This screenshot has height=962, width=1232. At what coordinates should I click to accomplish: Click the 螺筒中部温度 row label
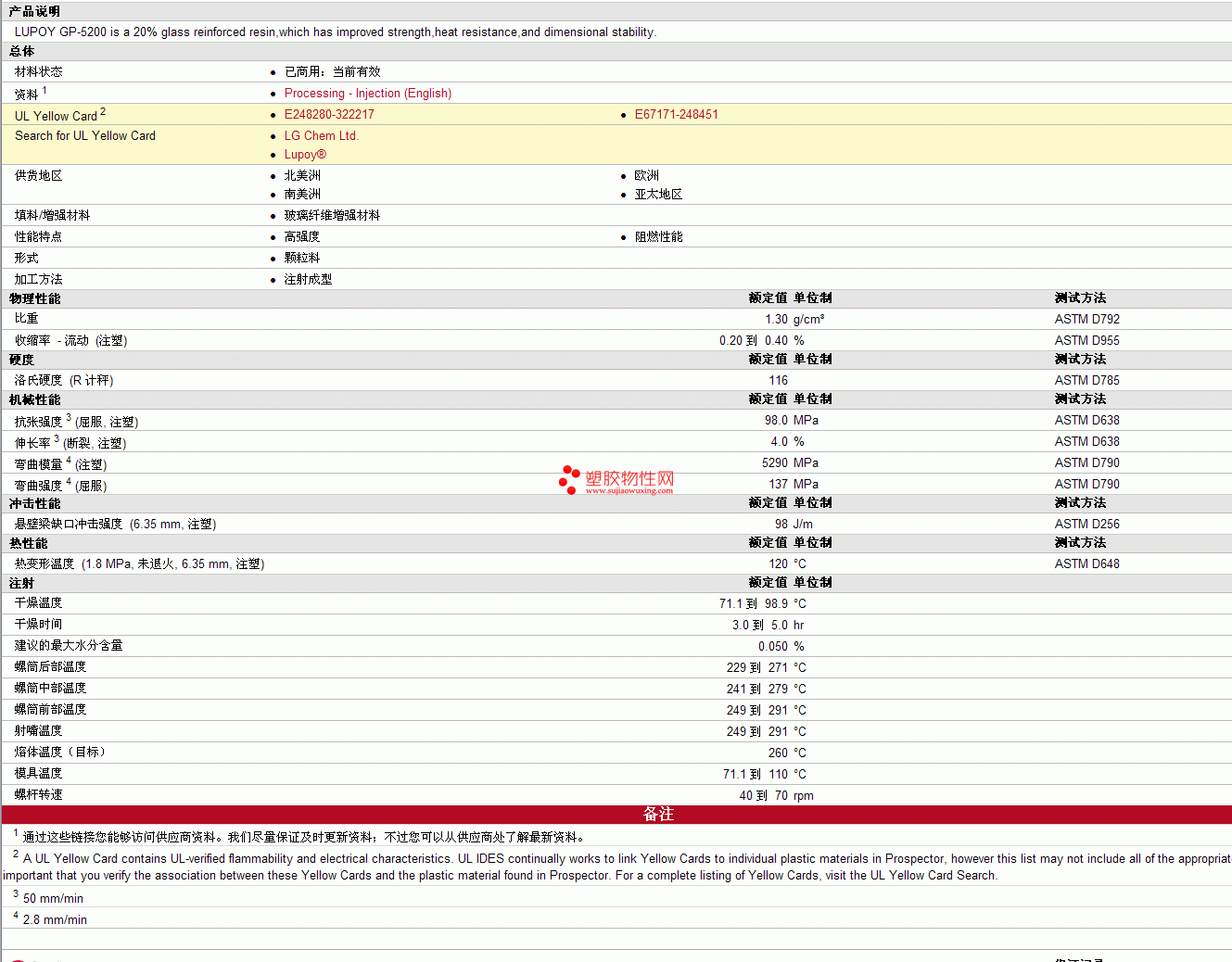[51, 689]
